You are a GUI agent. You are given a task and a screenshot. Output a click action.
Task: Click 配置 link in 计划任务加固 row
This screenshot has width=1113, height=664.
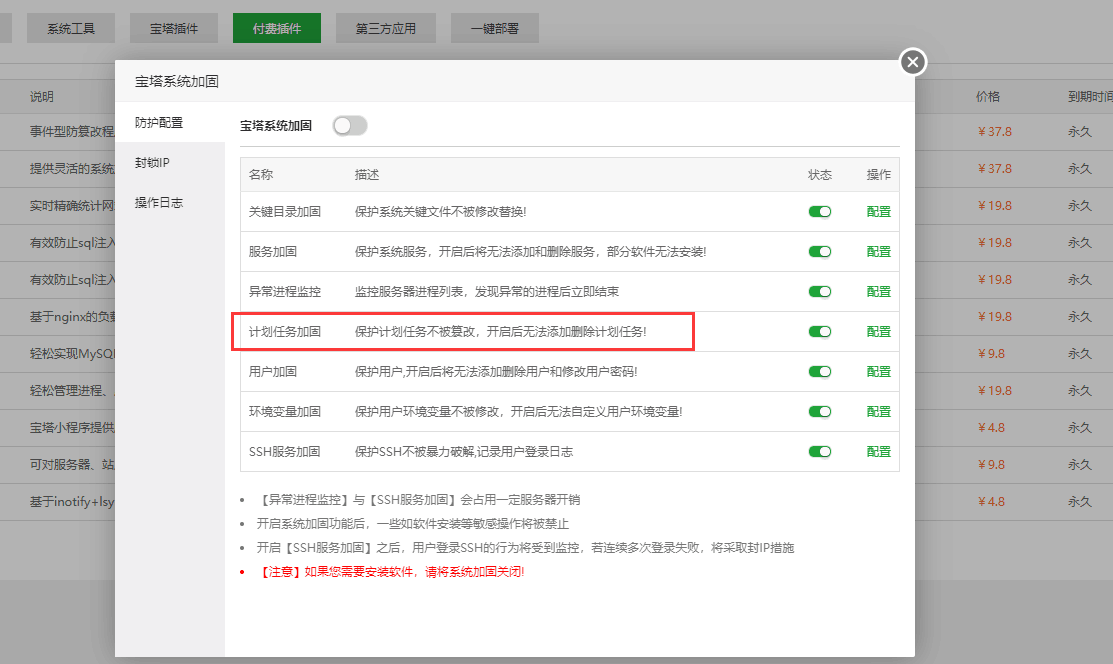point(879,332)
